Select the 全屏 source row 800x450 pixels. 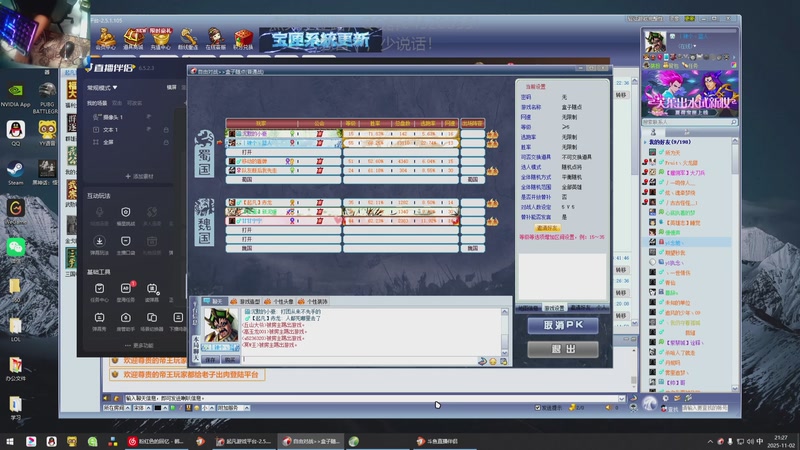tap(130, 142)
